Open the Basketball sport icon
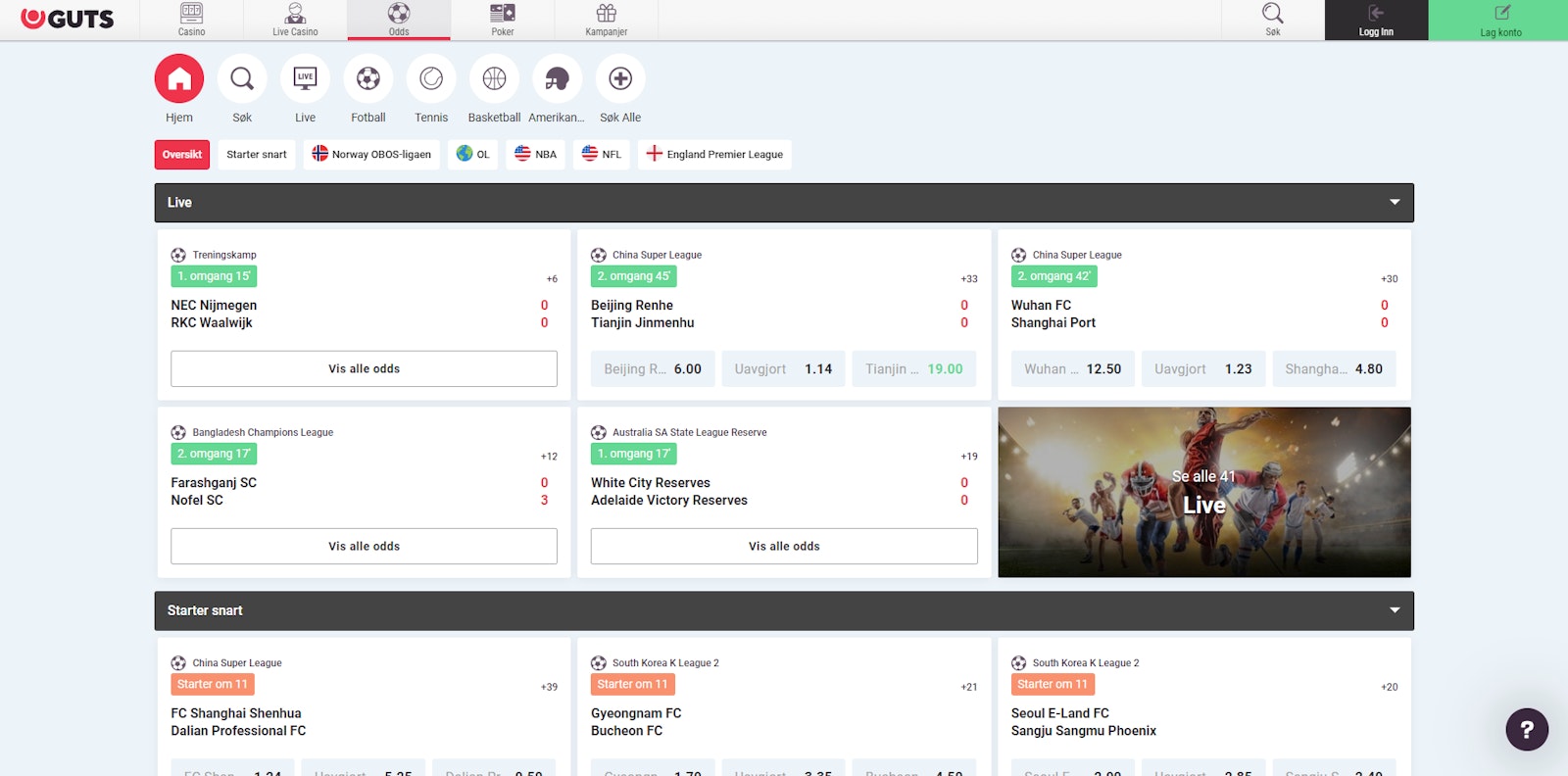This screenshot has height=776, width=1568. pyautogui.click(x=494, y=79)
